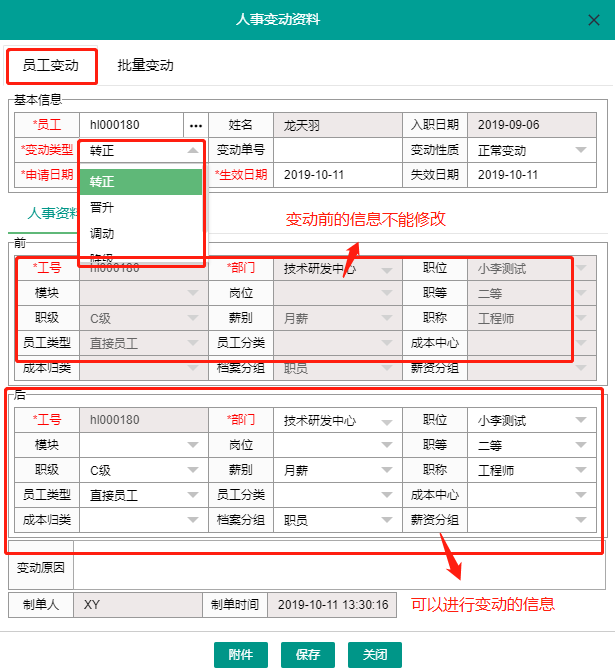Click the 关闭 button at the bottom
Image resolution: width=615 pixels, height=671 pixels.
click(375, 655)
